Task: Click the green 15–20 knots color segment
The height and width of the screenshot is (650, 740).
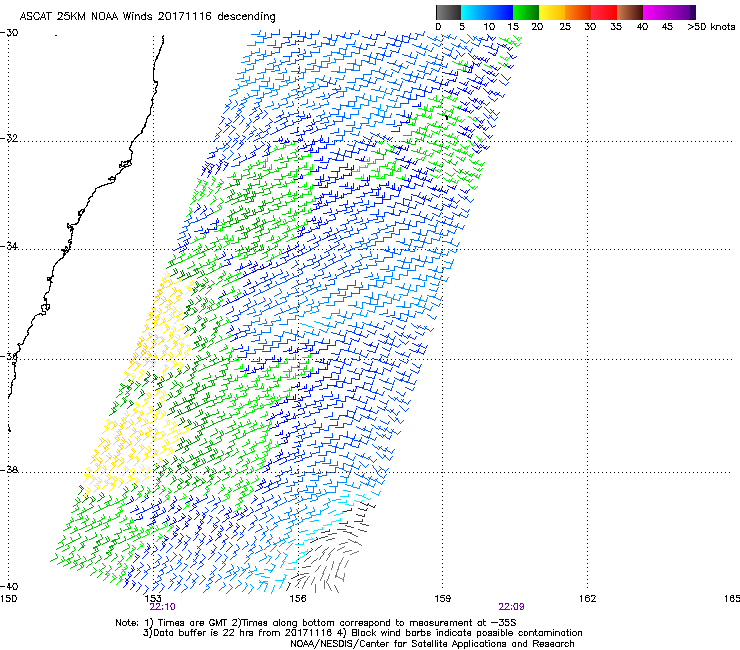Action: pyautogui.click(x=526, y=12)
